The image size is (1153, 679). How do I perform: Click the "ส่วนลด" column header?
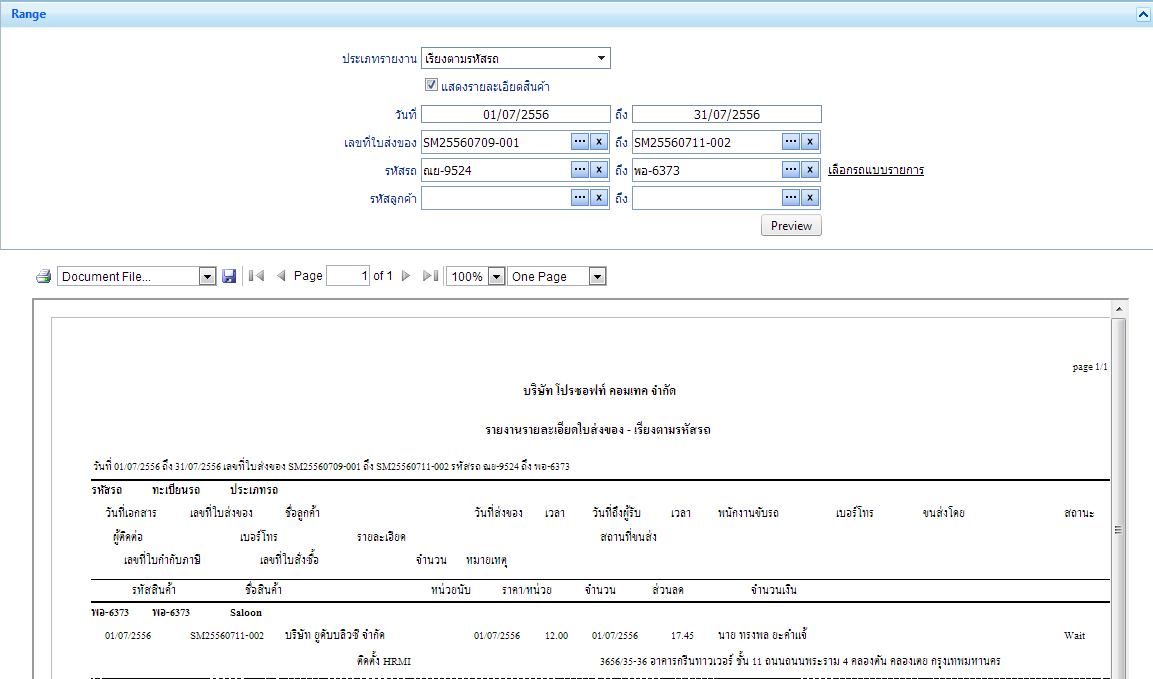point(668,589)
